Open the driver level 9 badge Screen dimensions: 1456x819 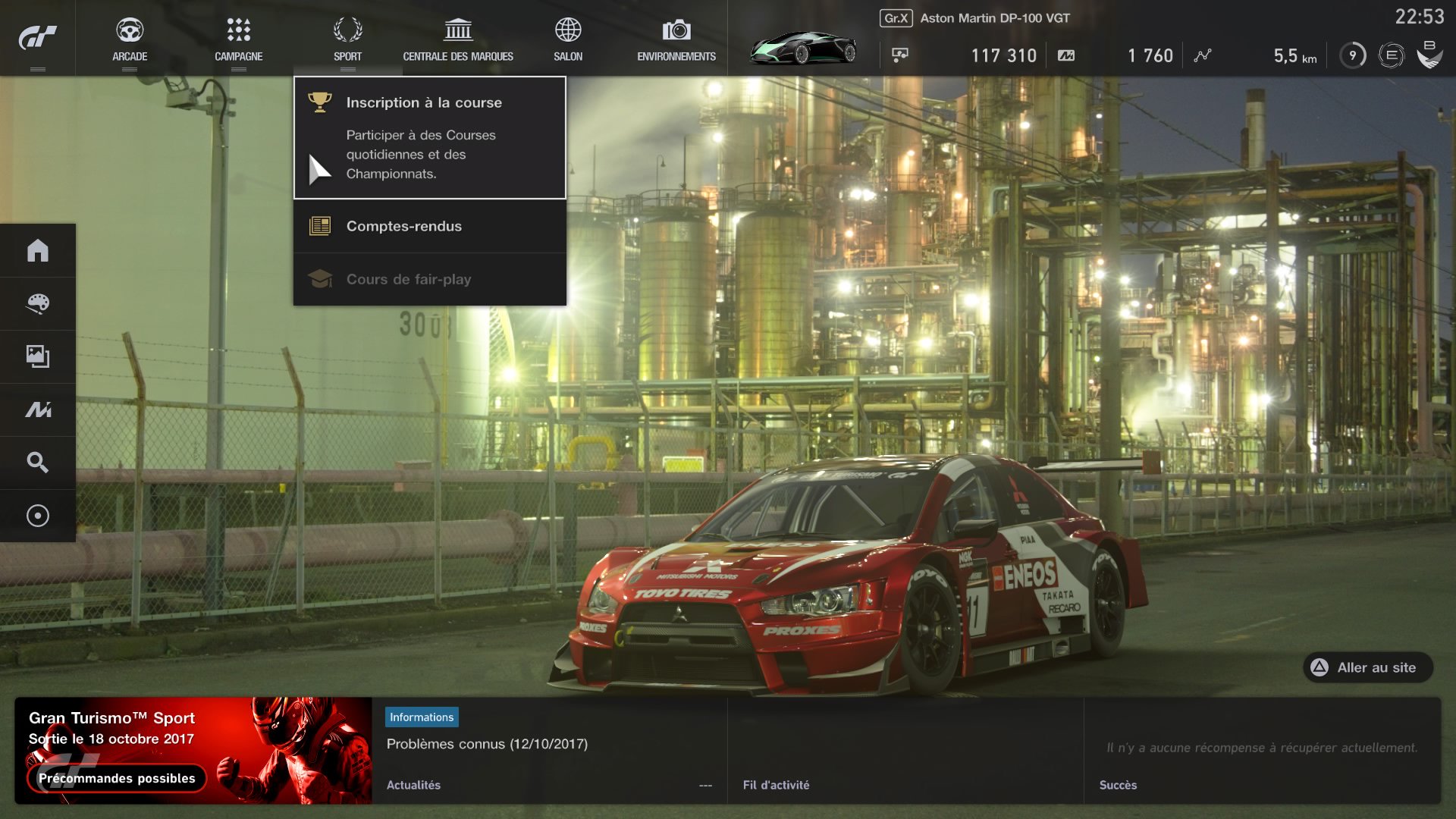coord(1352,55)
